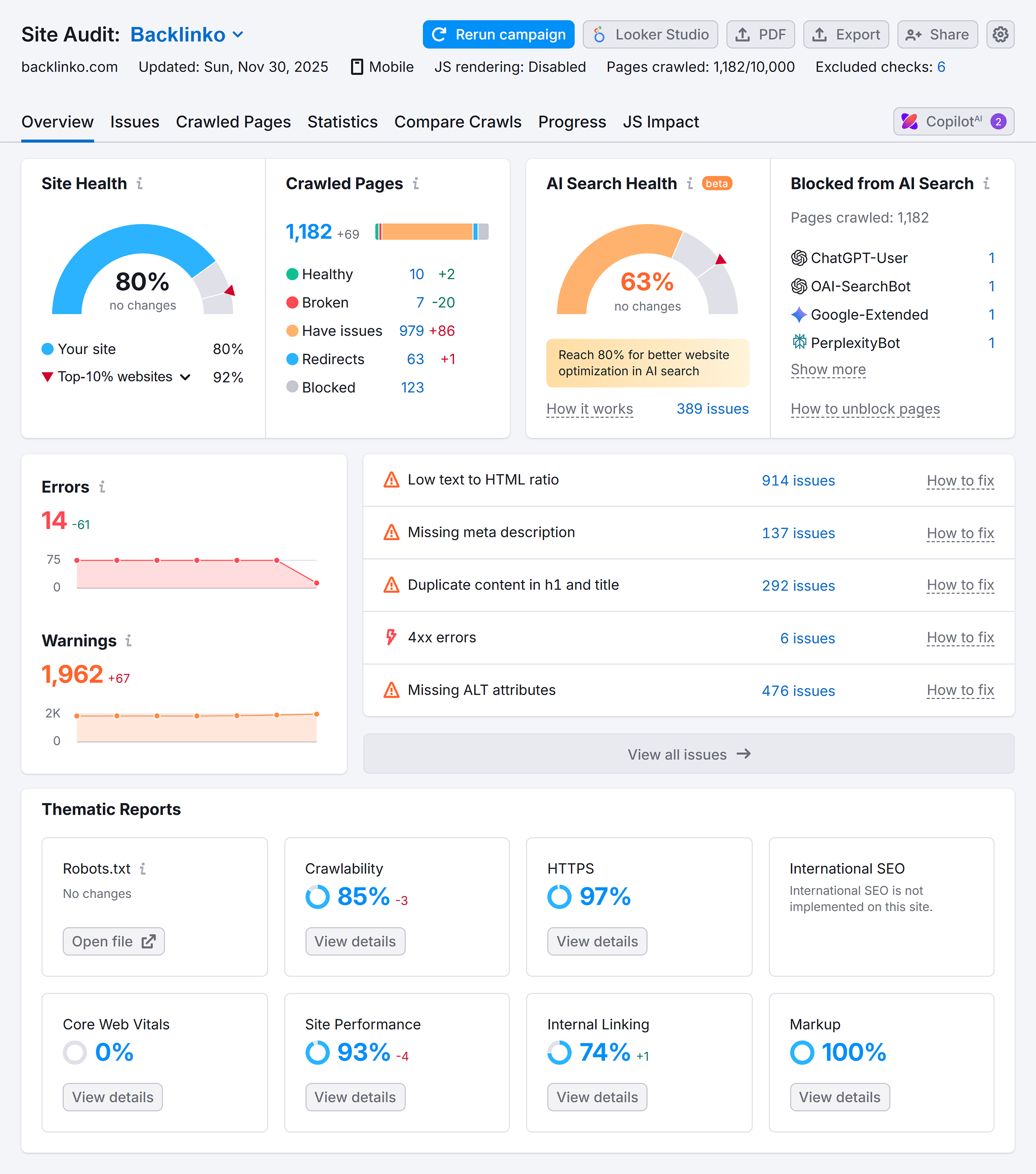
Task: Click How to fix for Missing ALT attributes
Action: pyautogui.click(x=960, y=691)
